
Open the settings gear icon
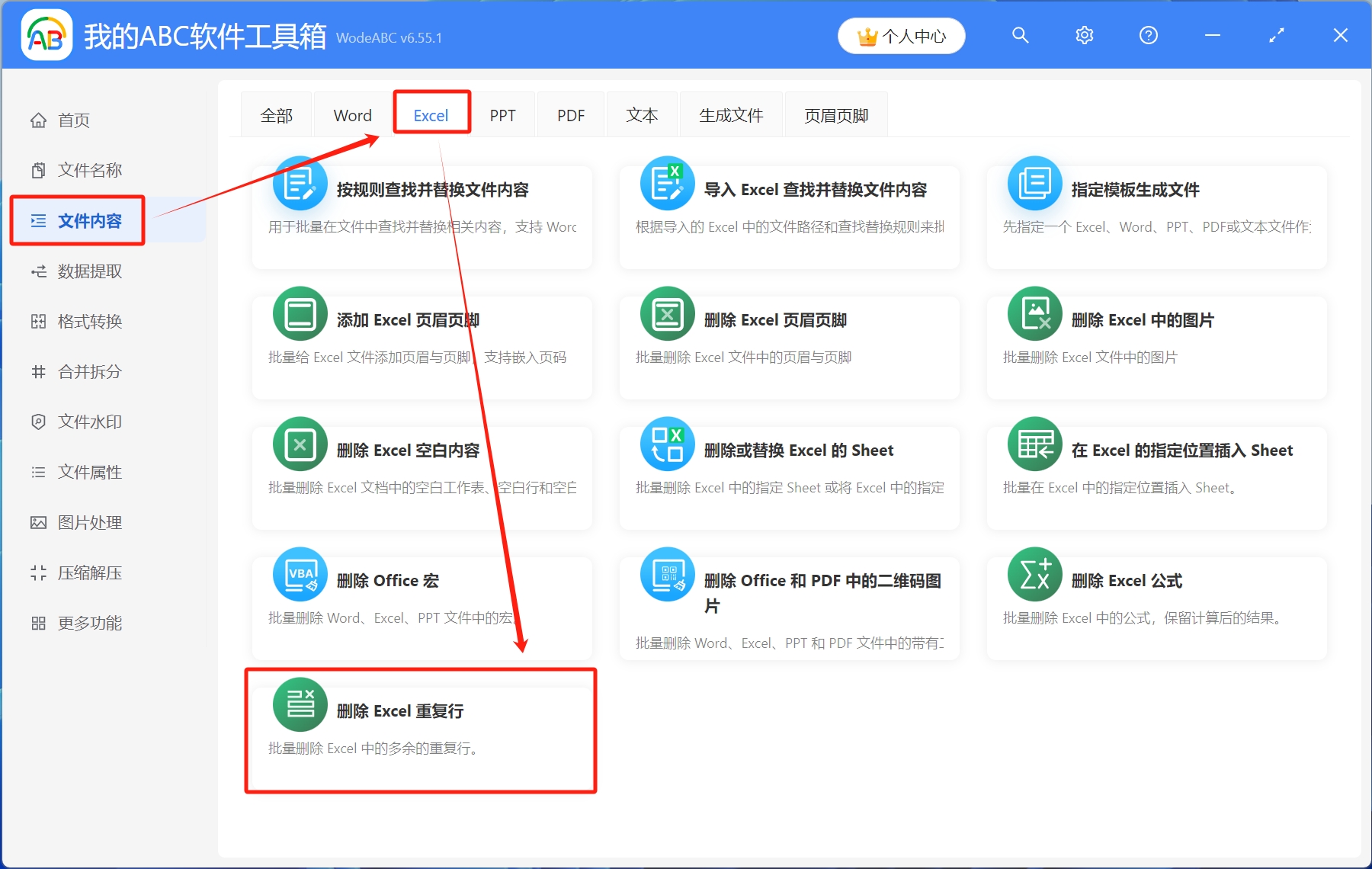click(x=1084, y=35)
